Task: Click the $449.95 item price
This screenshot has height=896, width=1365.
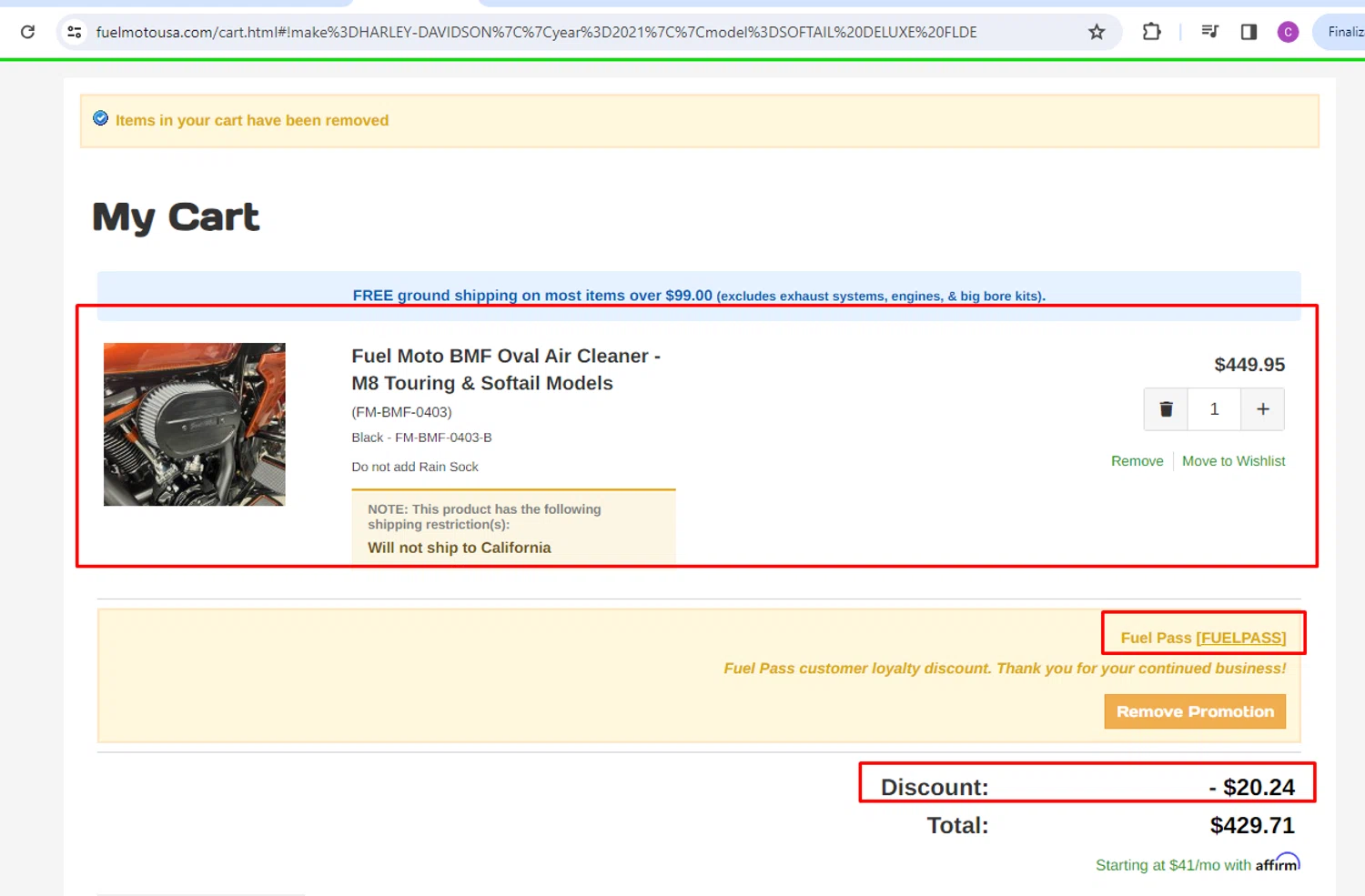Action: [x=1249, y=365]
